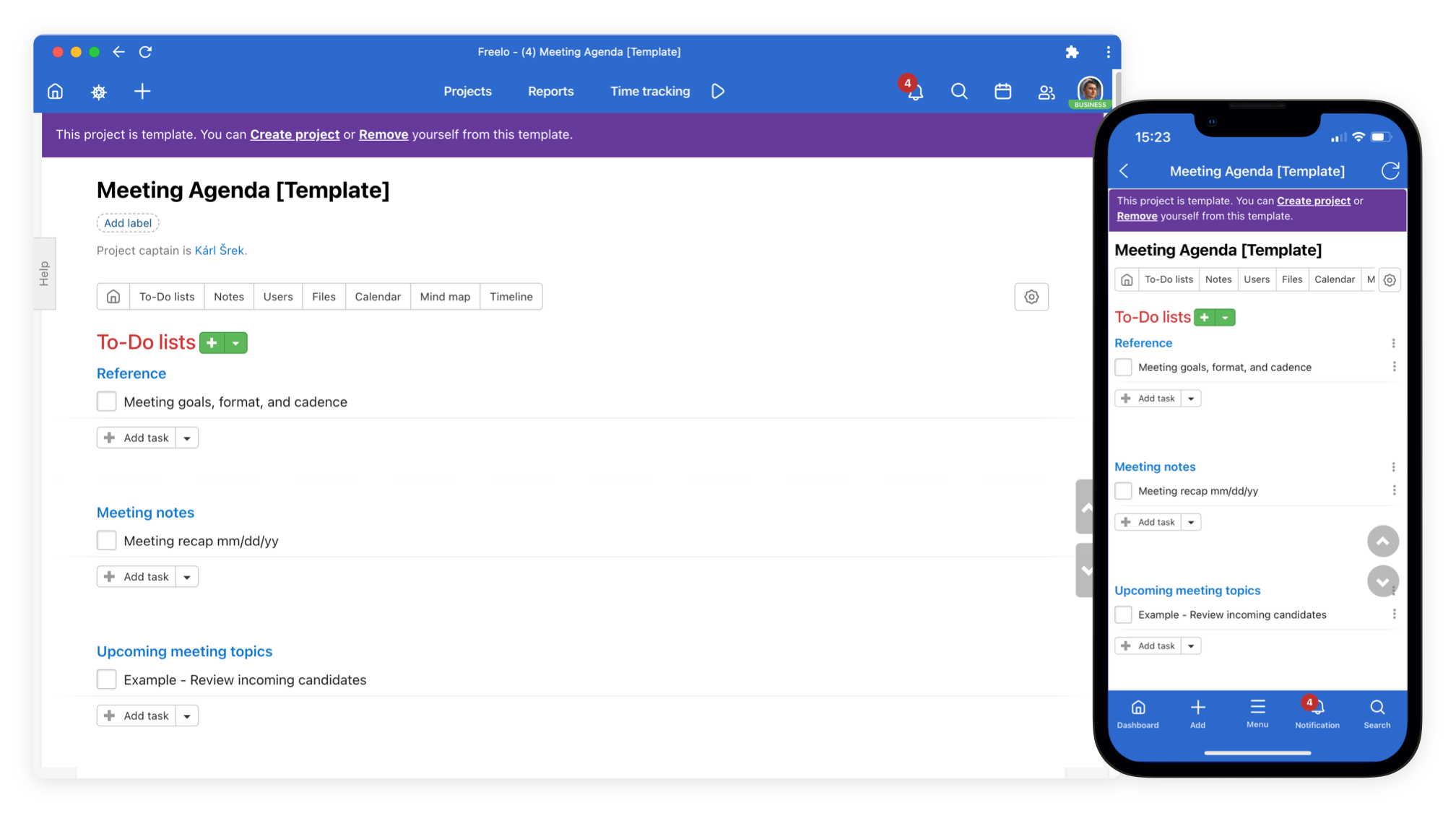The width and height of the screenshot is (1456, 813).
Task: Go back using the browser back arrow
Action: click(x=119, y=52)
